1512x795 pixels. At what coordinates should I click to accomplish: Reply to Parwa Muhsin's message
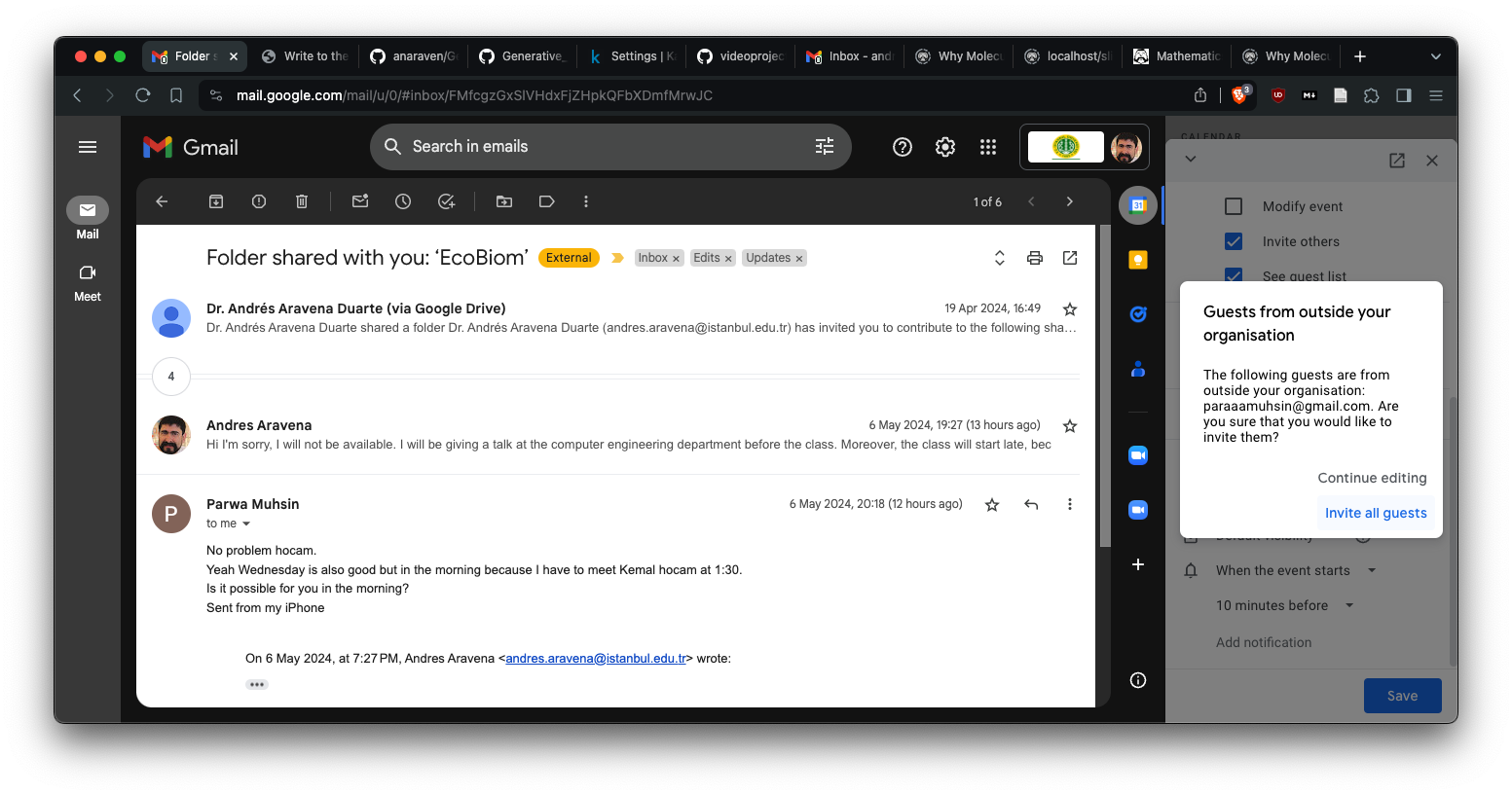[x=1031, y=504]
